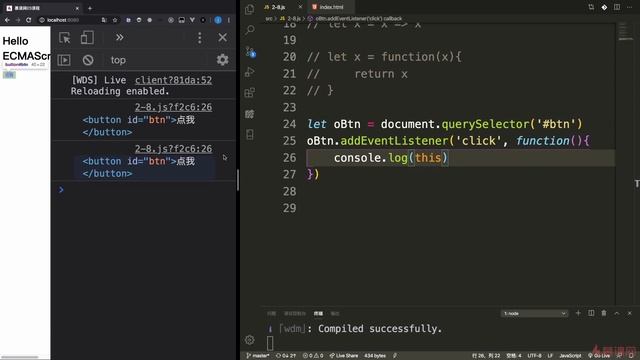Open the VS Code Manage gear icon
Image resolution: width=640 pixels, height=360 pixels.
point(250,340)
